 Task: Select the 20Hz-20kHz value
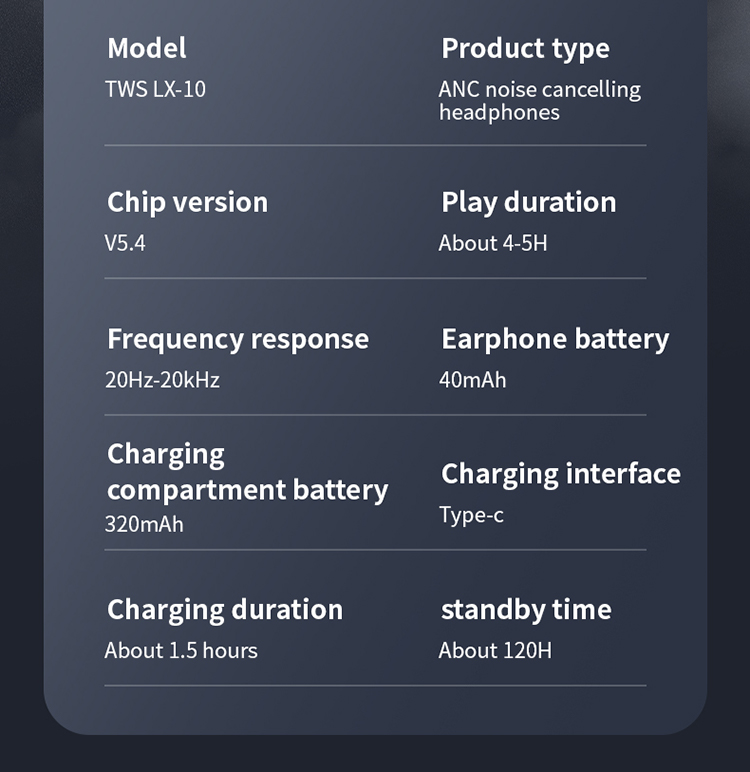click(162, 380)
